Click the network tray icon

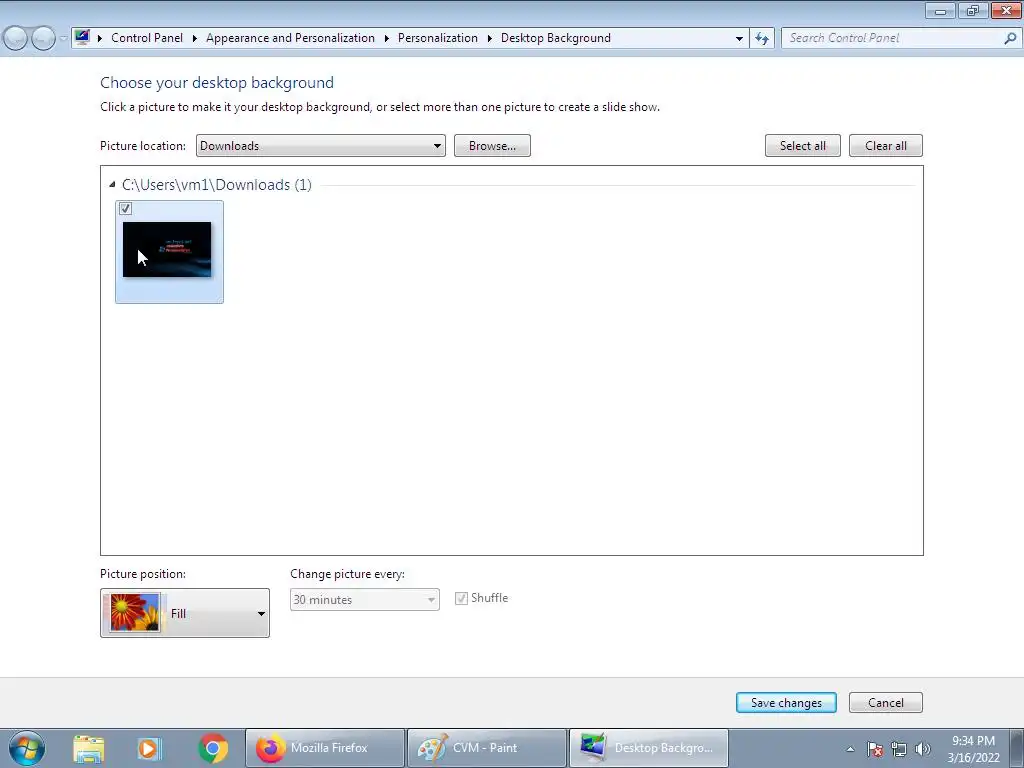[899, 749]
